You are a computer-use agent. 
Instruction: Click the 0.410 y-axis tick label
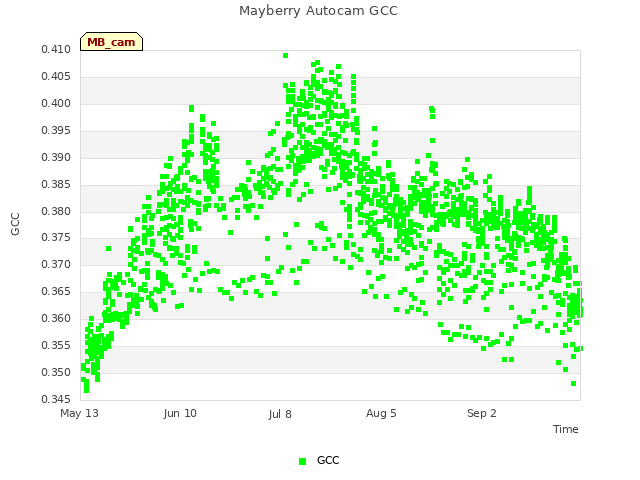coord(56,49)
